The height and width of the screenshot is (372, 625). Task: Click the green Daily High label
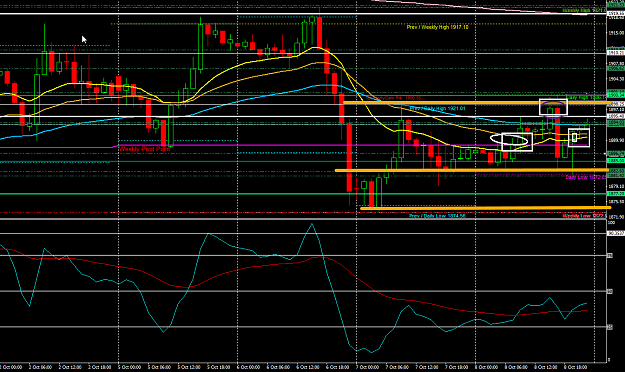(x=586, y=97)
